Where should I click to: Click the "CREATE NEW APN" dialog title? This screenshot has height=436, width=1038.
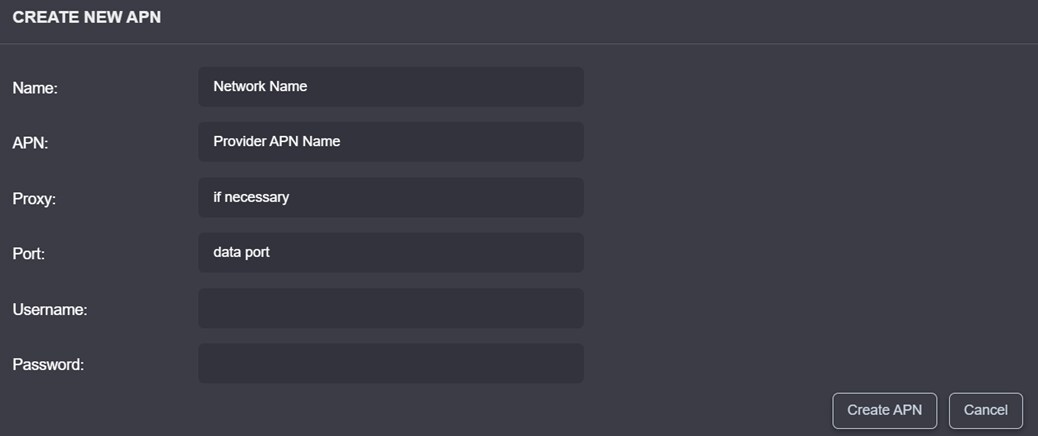(86, 18)
